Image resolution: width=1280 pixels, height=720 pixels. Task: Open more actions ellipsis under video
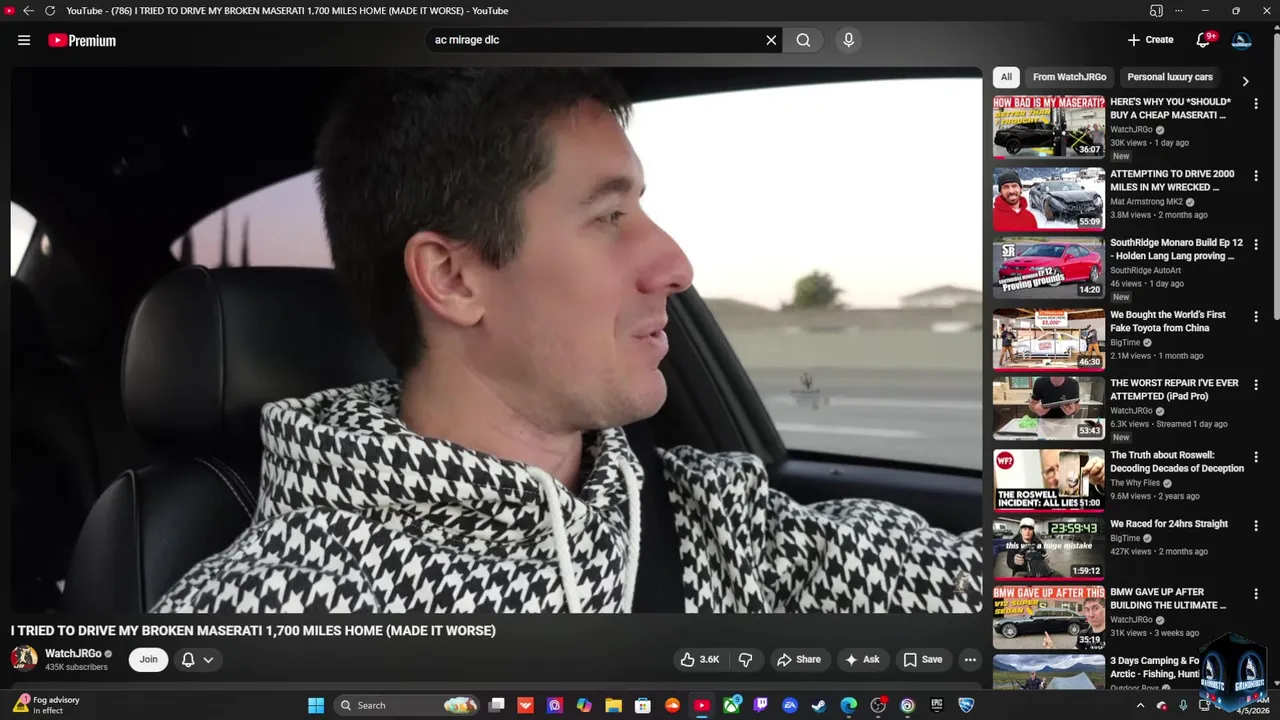969,660
